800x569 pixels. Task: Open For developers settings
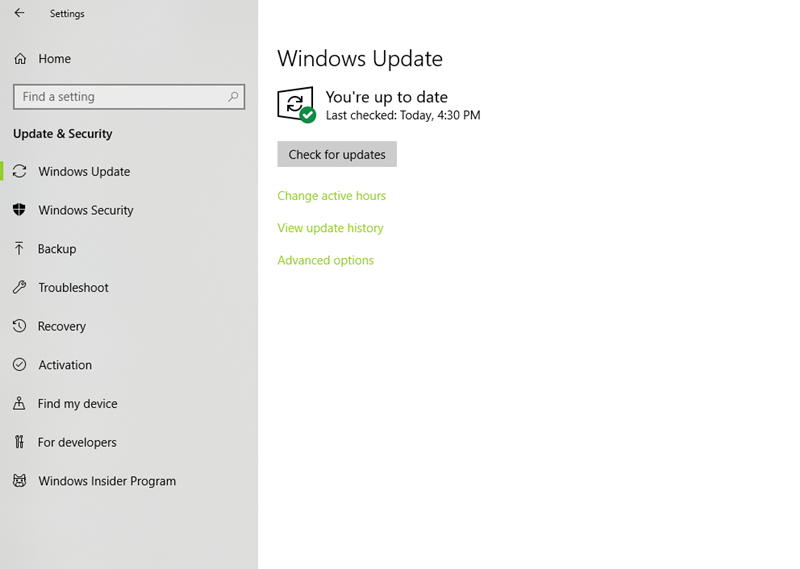click(129, 442)
